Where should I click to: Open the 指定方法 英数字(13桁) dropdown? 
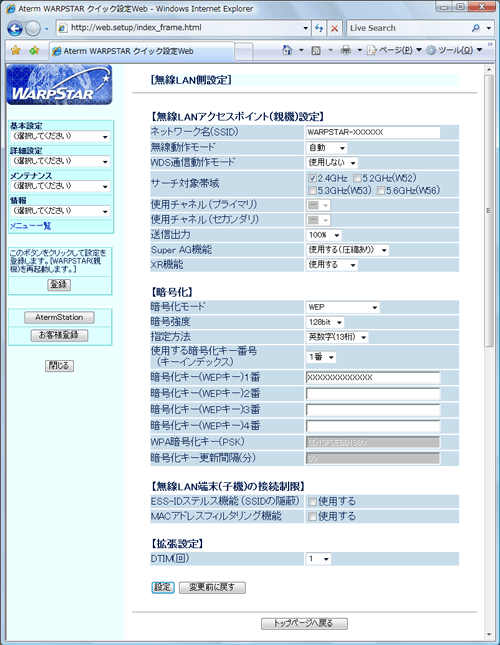point(337,337)
